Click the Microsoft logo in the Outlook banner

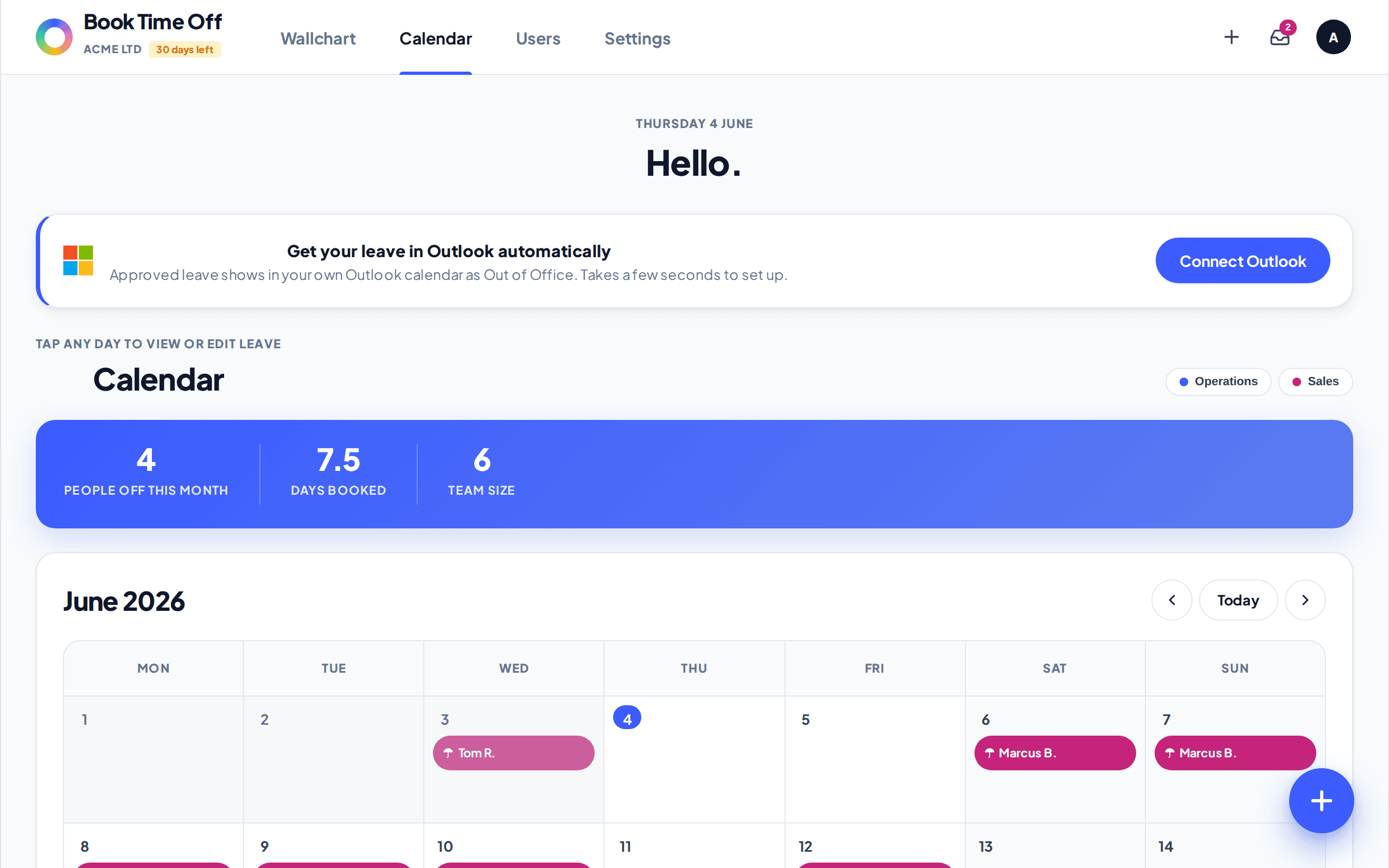pyautogui.click(x=78, y=260)
